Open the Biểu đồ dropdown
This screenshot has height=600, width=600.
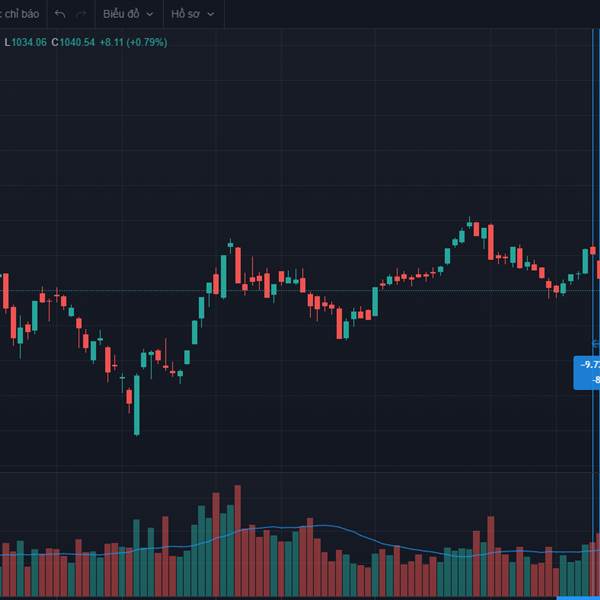pos(128,14)
